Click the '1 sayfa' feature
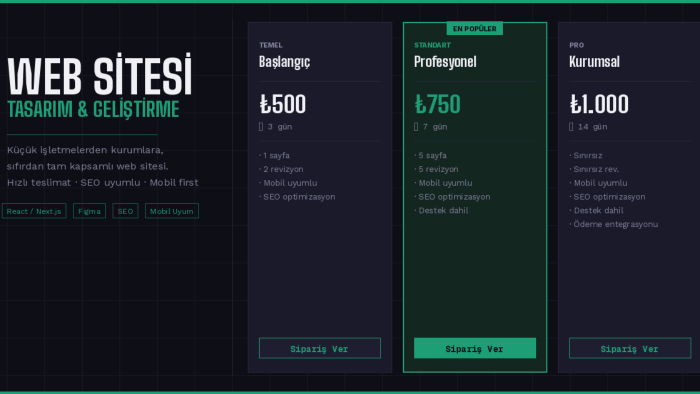700x394 pixels. click(x=276, y=155)
